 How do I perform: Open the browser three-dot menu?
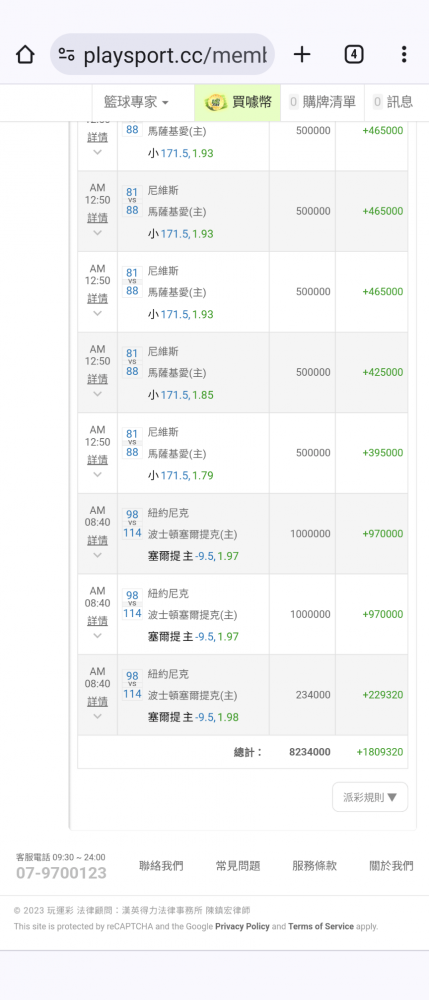[404, 55]
